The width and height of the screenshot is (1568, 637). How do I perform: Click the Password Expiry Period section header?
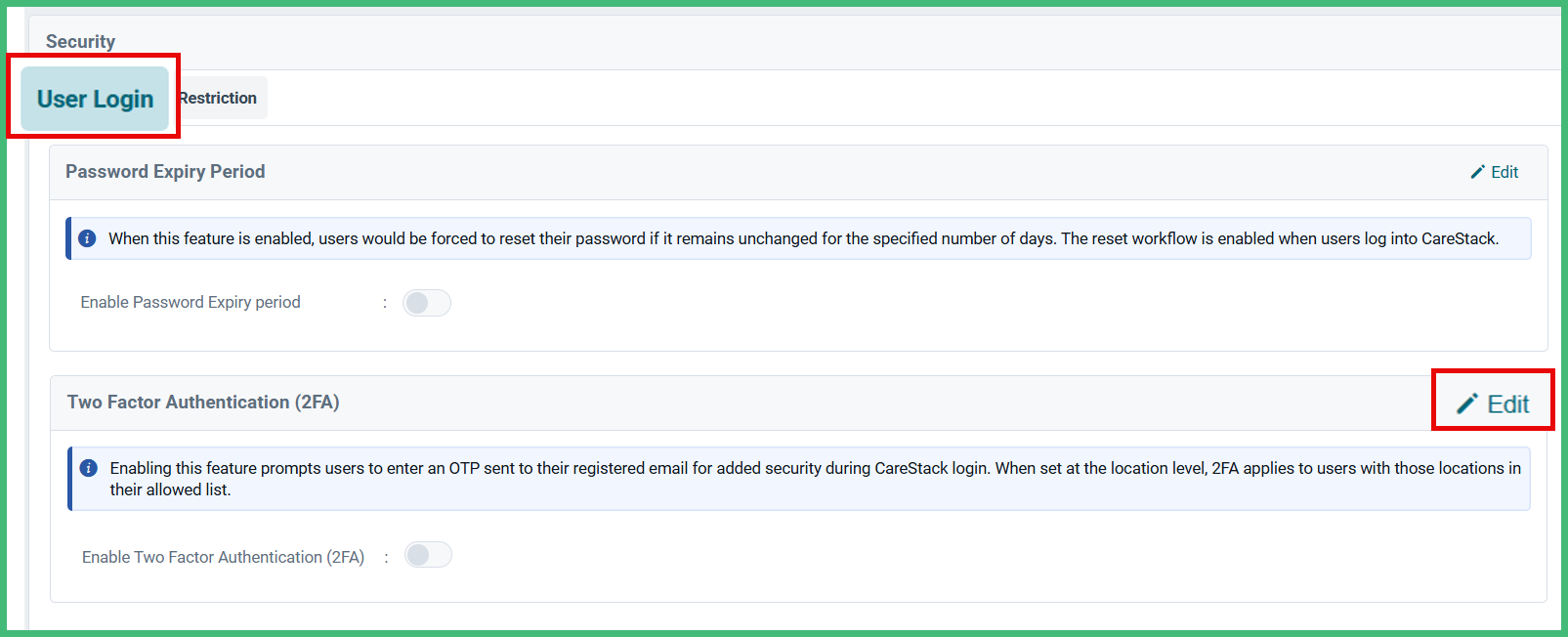click(x=165, y=171)
